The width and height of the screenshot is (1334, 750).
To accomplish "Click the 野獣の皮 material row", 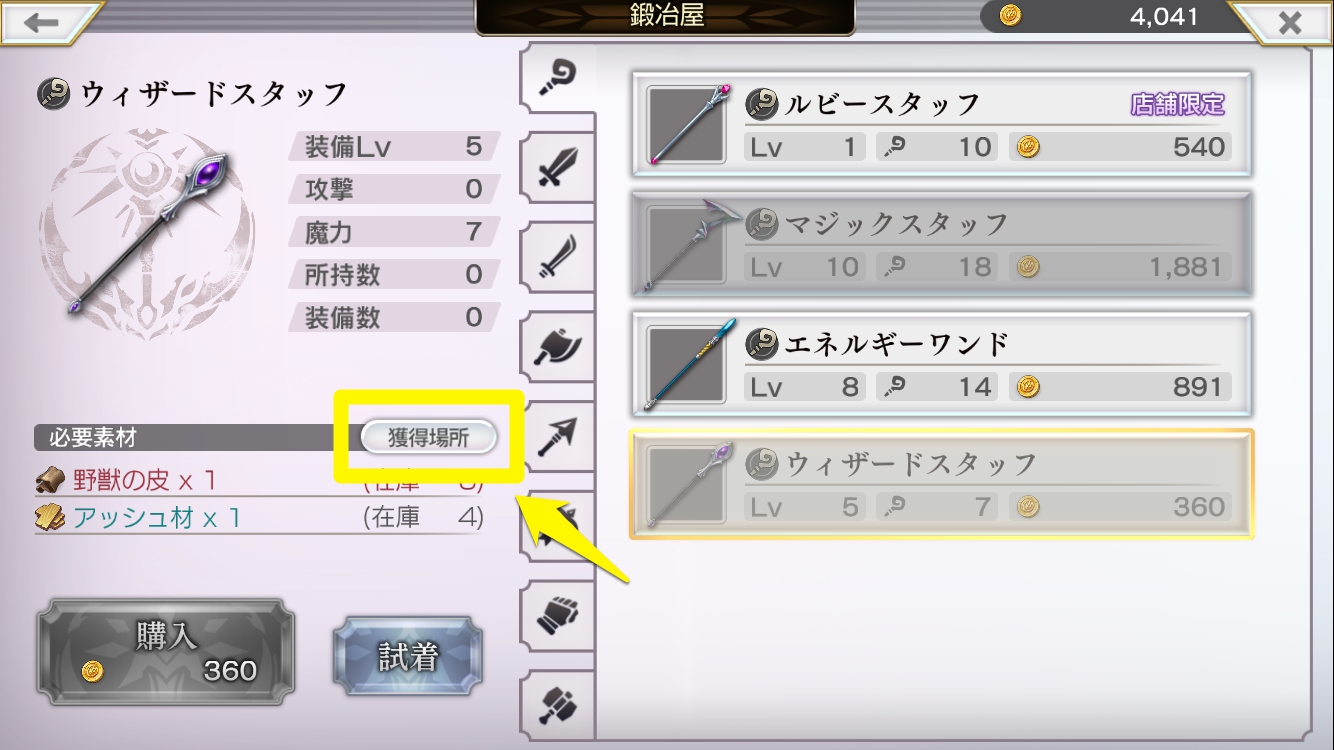I will 260,481.
